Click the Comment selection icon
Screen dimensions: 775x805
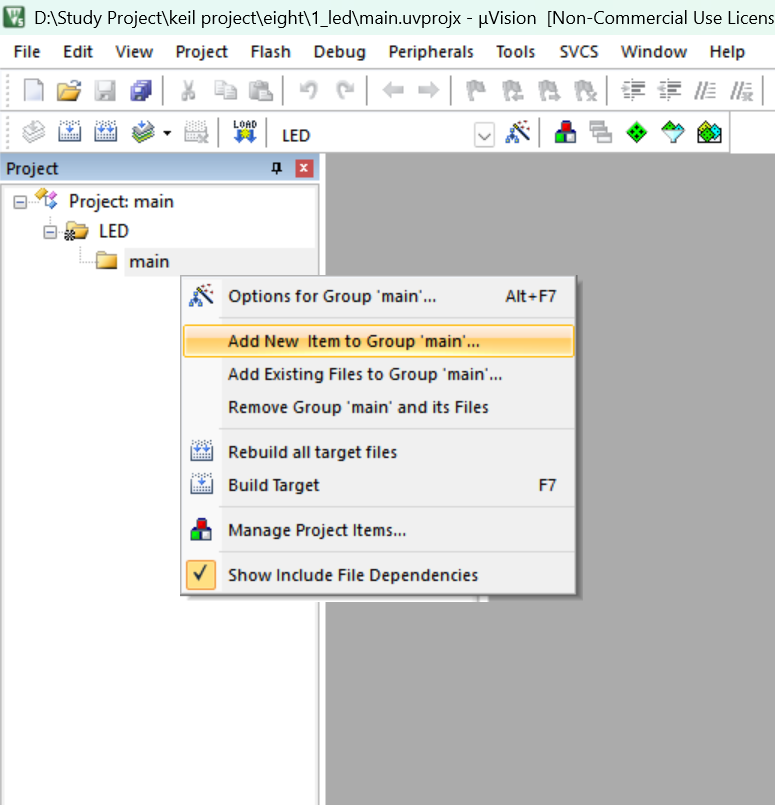click(x=705, y=91)
